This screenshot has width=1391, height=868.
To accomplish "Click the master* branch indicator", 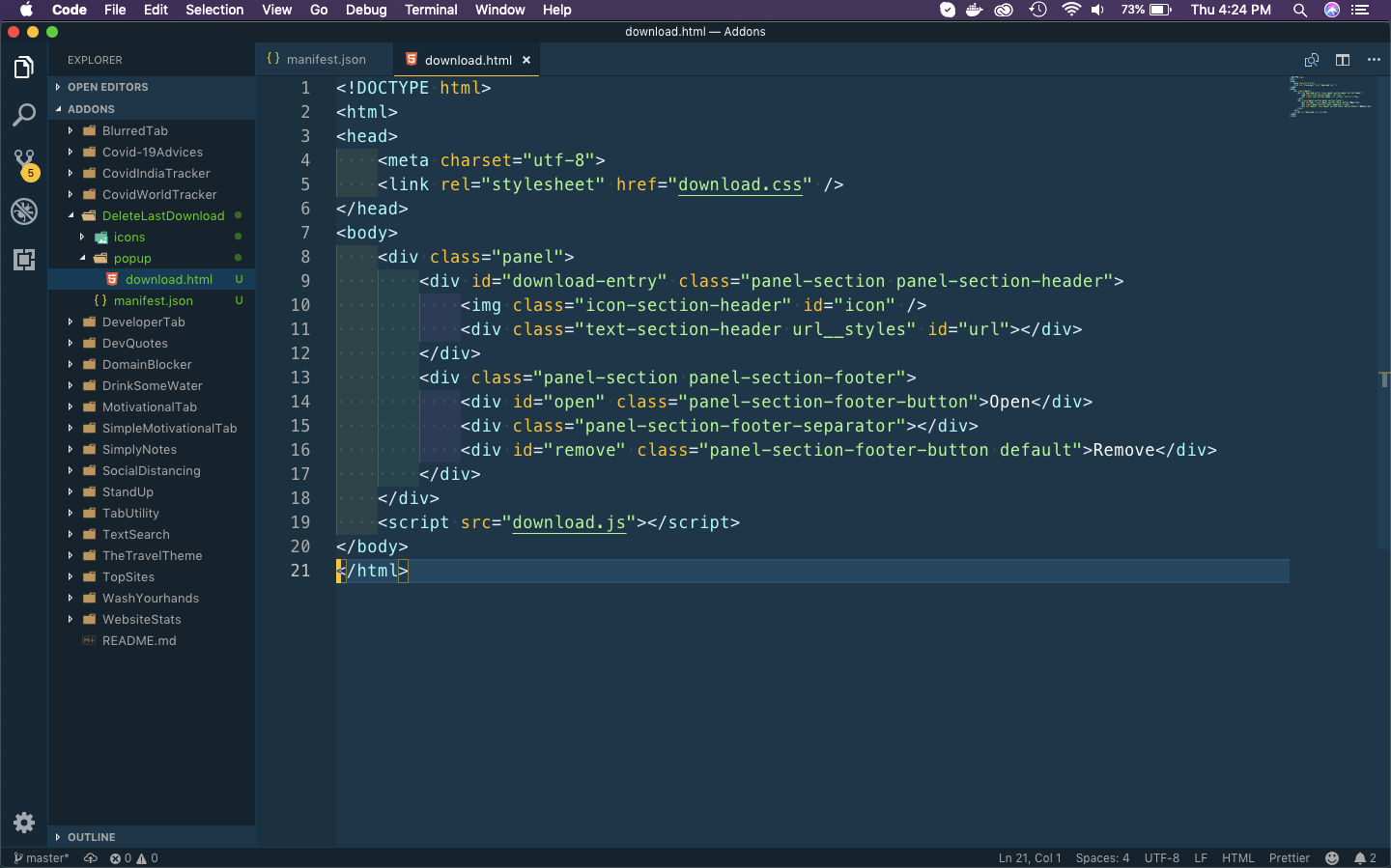I will [x=41, y=858].
